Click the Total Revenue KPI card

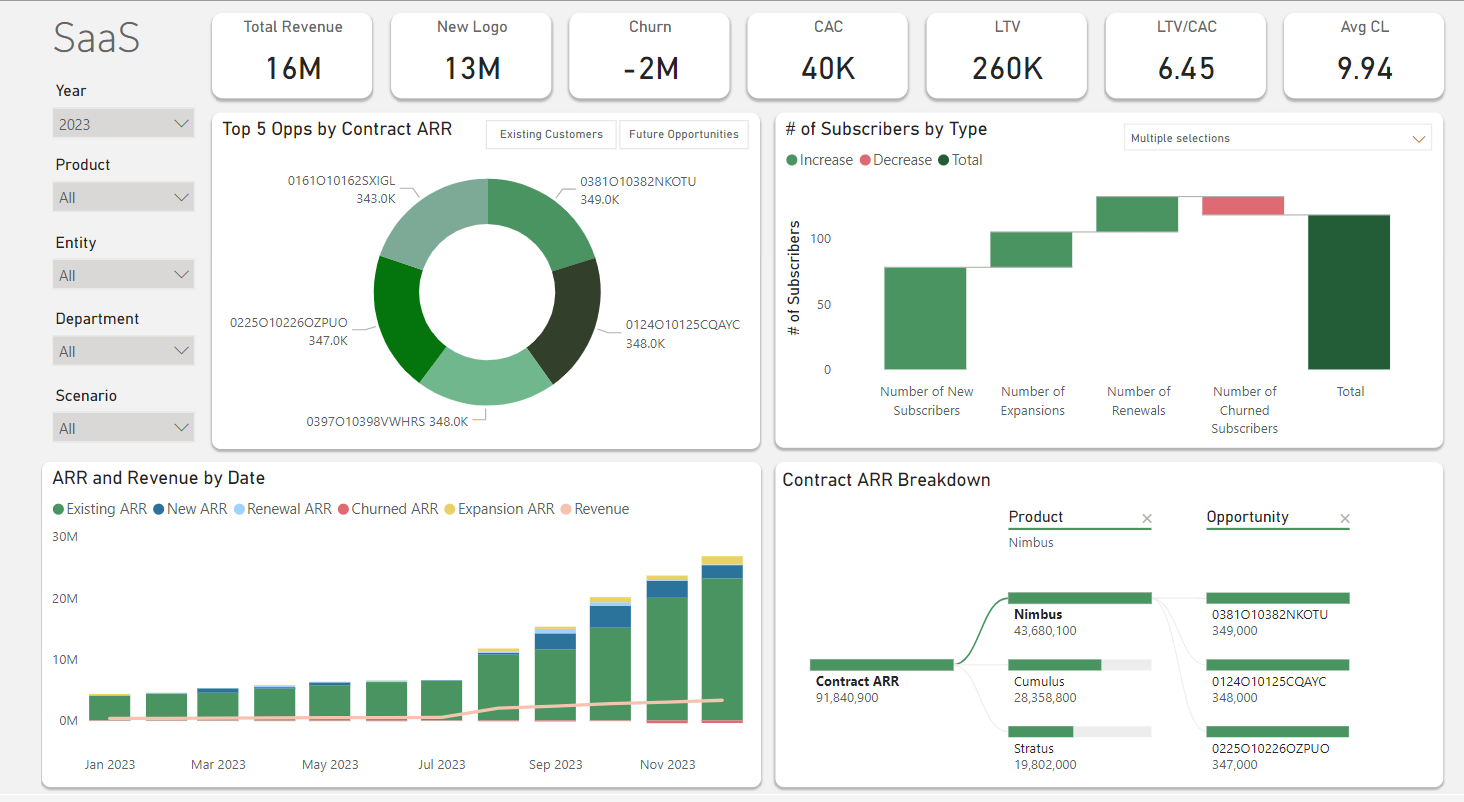pos(292,55)
